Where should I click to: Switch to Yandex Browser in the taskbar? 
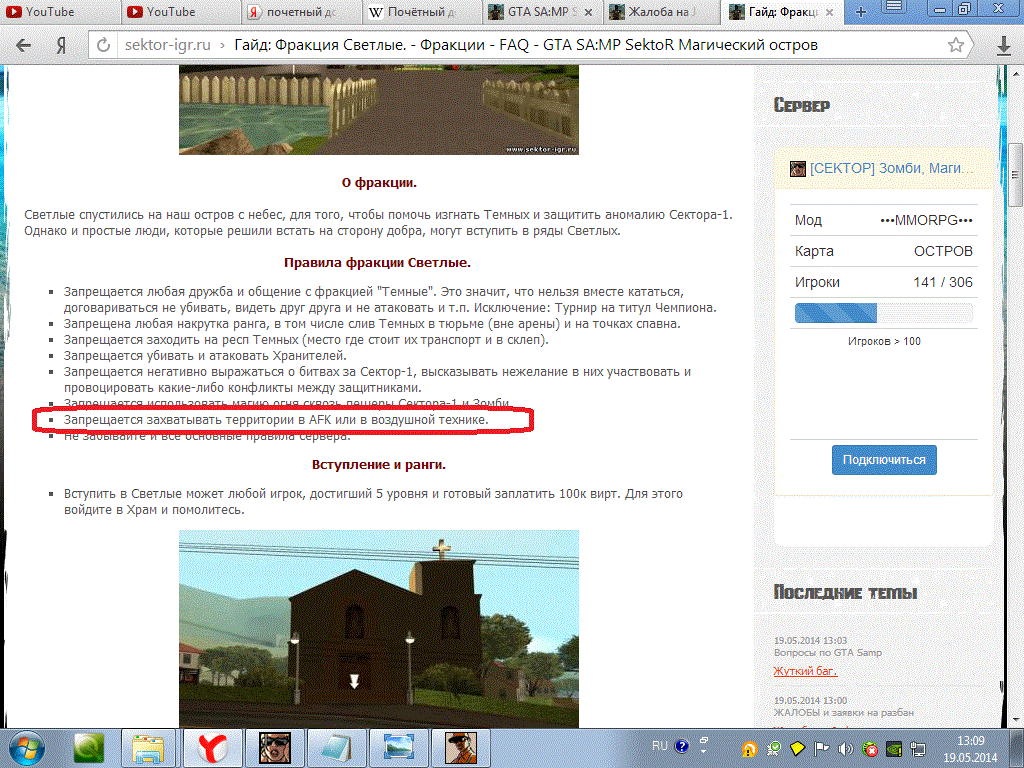[212, 748]
